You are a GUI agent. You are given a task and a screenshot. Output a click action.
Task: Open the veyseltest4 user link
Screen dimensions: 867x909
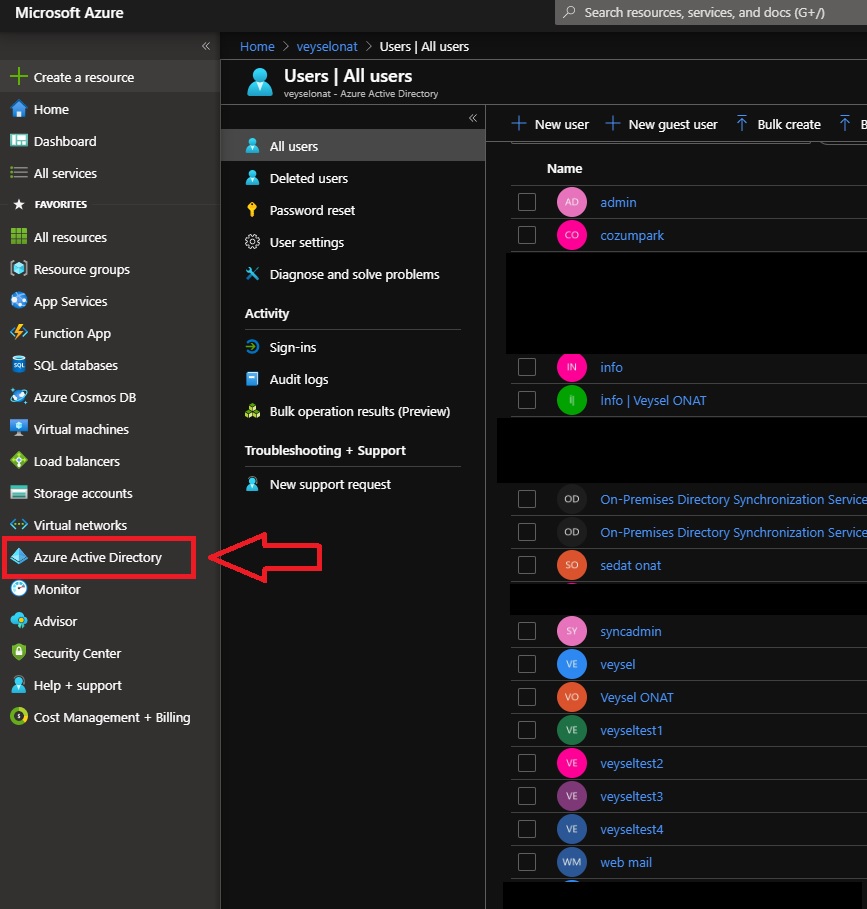click(631, 830)
